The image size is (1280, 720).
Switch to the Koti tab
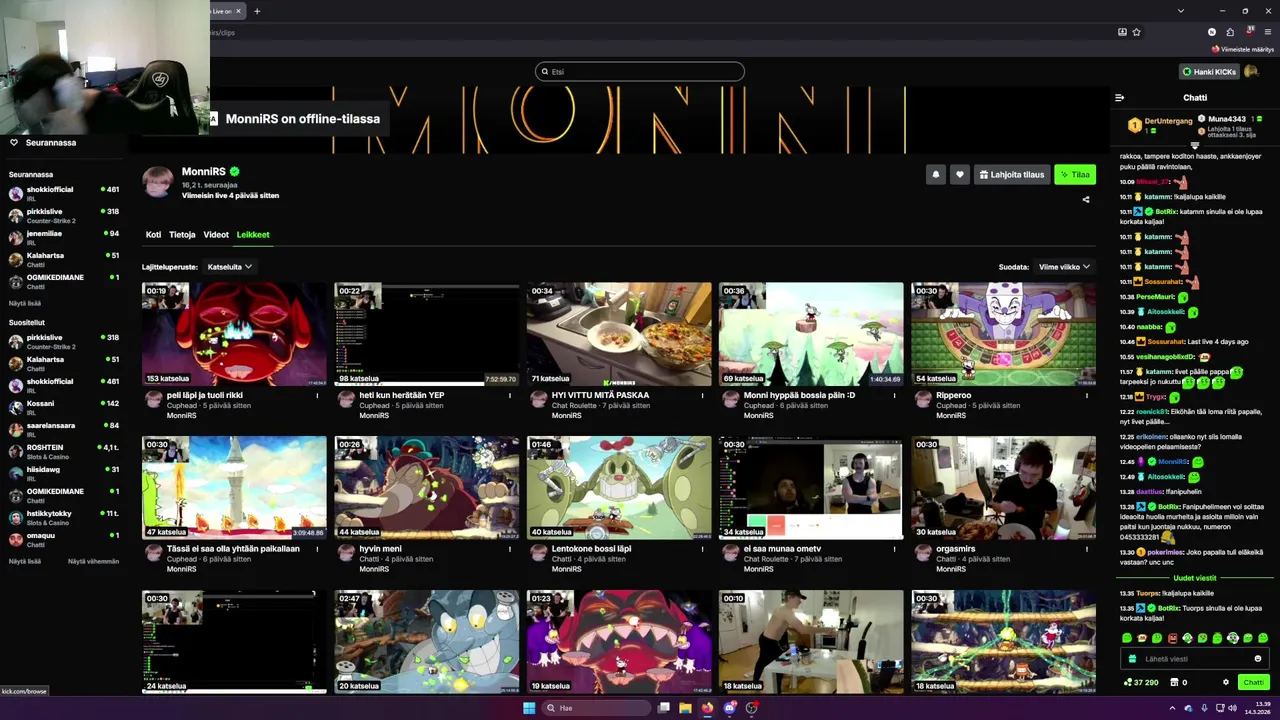tap(153, 235)
